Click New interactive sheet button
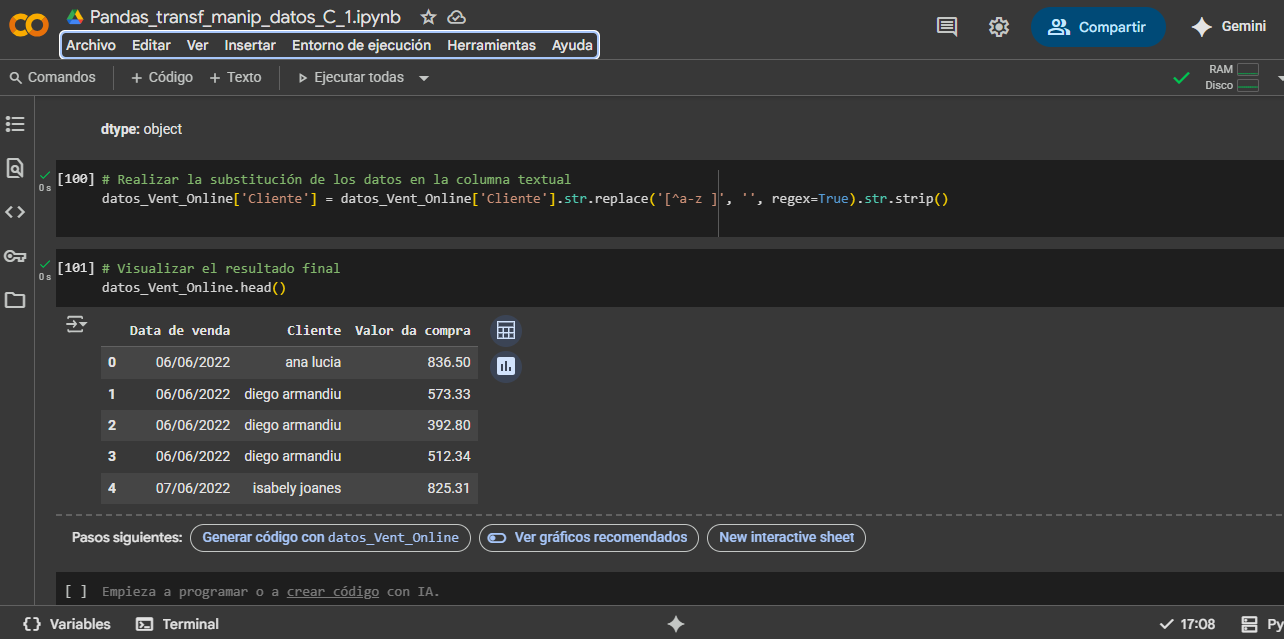Screen dimensions: 1284x639 (786, 537)
